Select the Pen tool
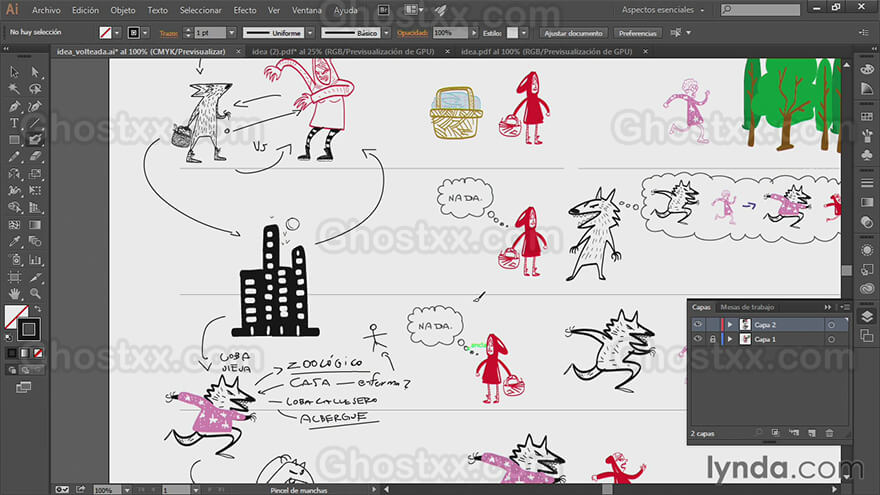This screenshot has width=880, height=495. [14, 106]
